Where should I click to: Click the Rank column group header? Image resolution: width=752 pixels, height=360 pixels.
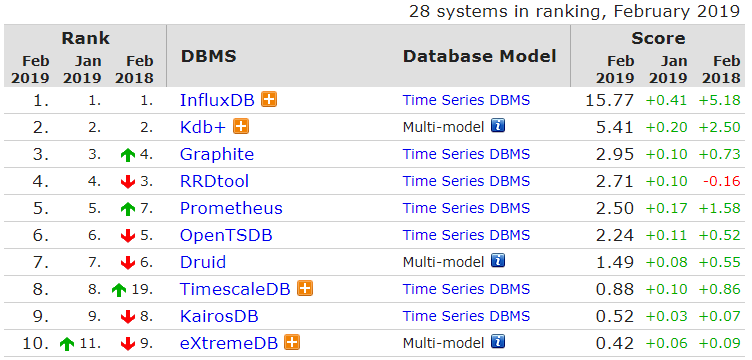tap(85, 38)
